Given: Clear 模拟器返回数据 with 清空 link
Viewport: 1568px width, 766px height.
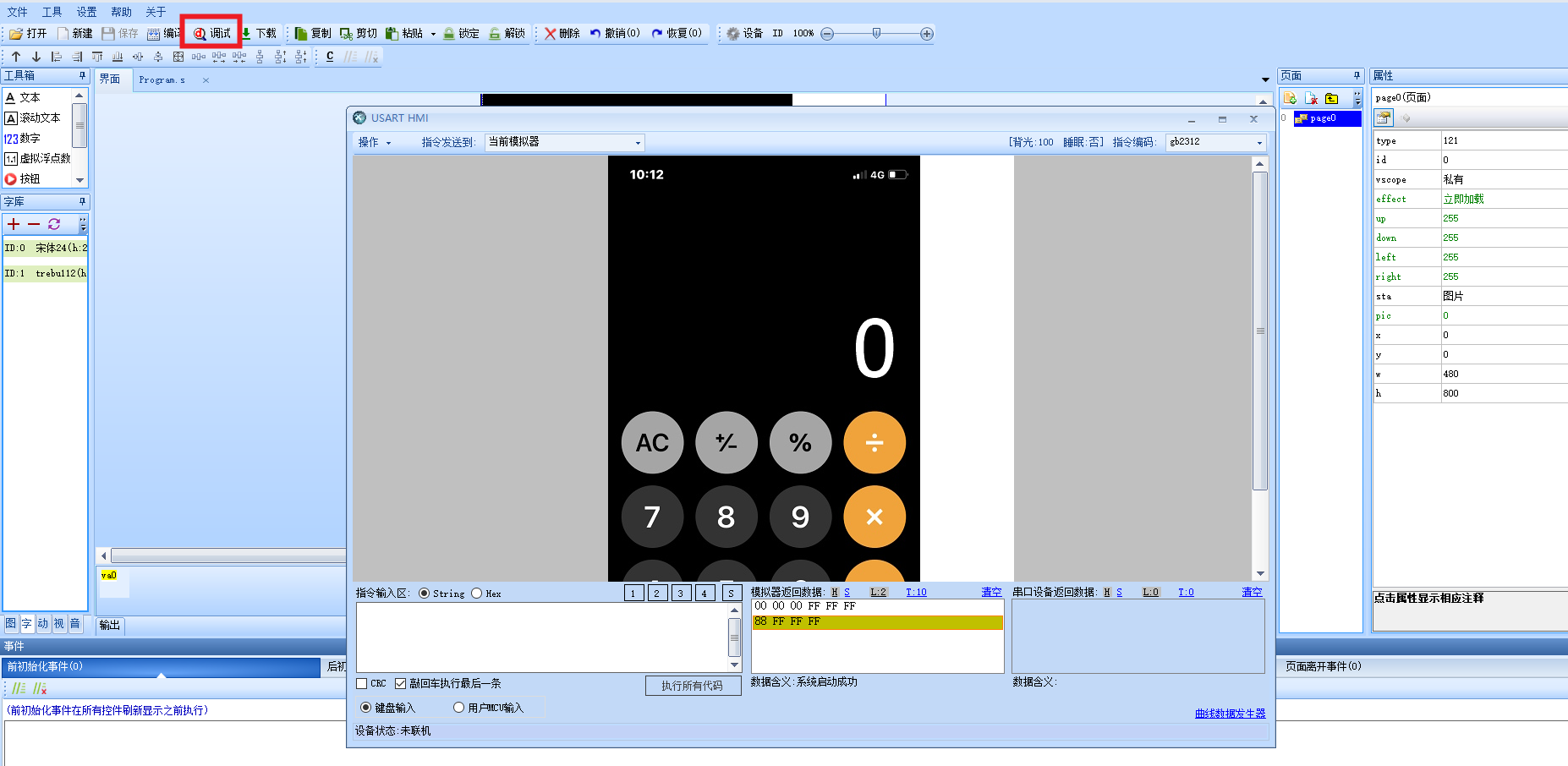Looking at the screenshot, I should coord(991,592).
